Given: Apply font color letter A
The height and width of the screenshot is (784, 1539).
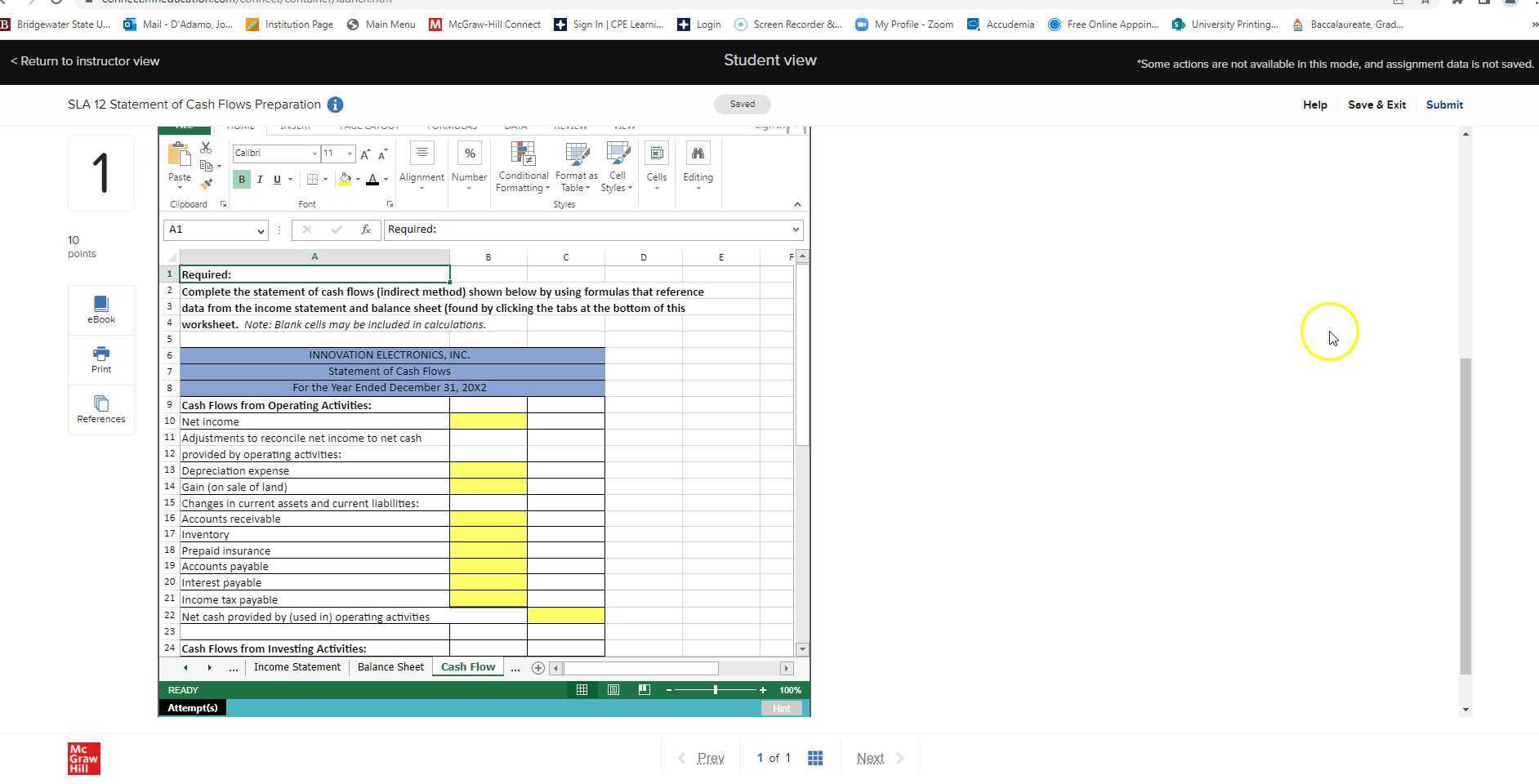Looking at the screenshot, I should [x=372, y=180].
